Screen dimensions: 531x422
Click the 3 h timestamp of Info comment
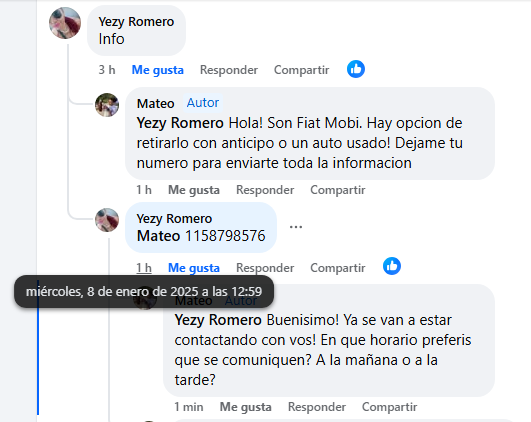click(107, 70)
